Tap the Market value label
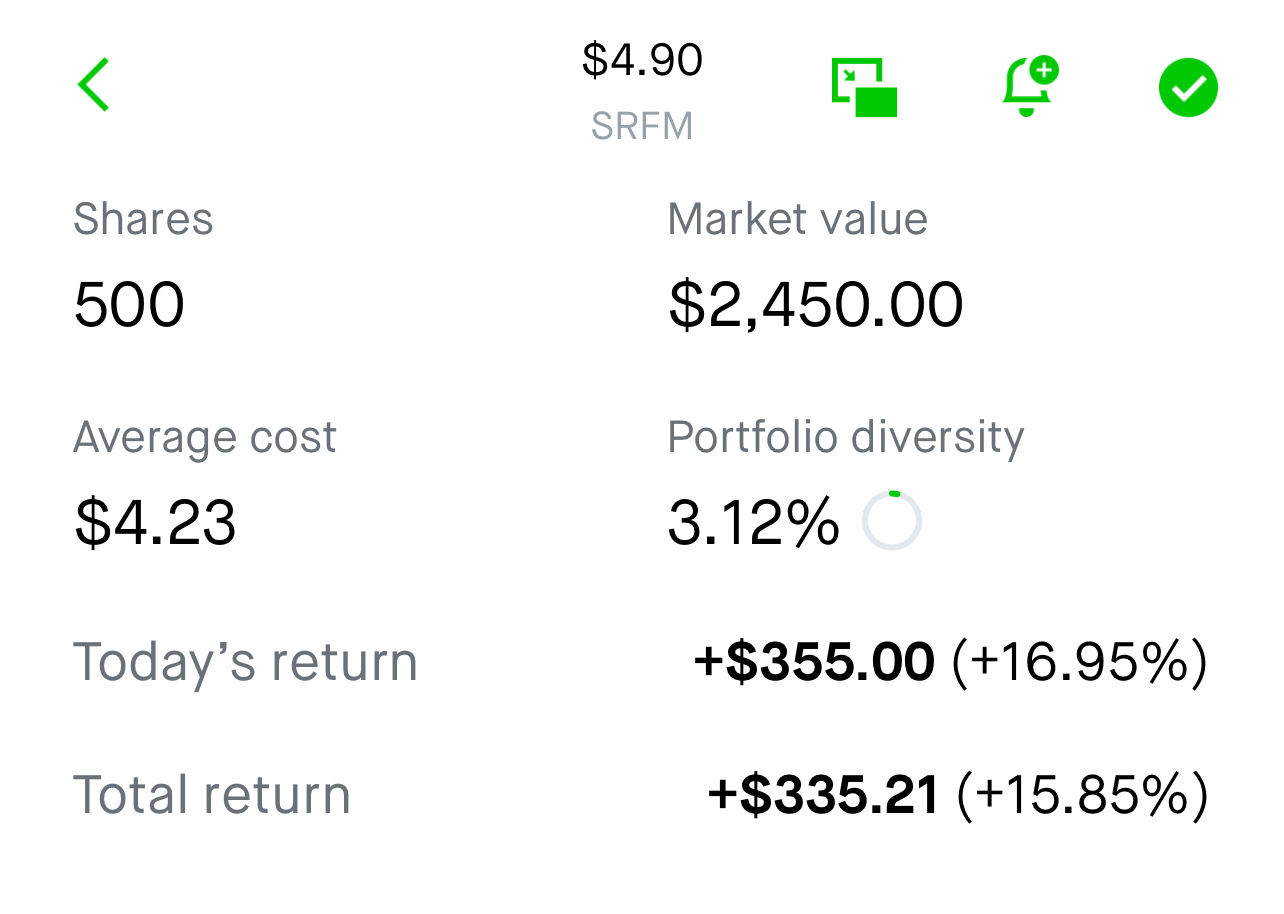The height and width of the screenshot is (914, 1284). coord(797,219)
